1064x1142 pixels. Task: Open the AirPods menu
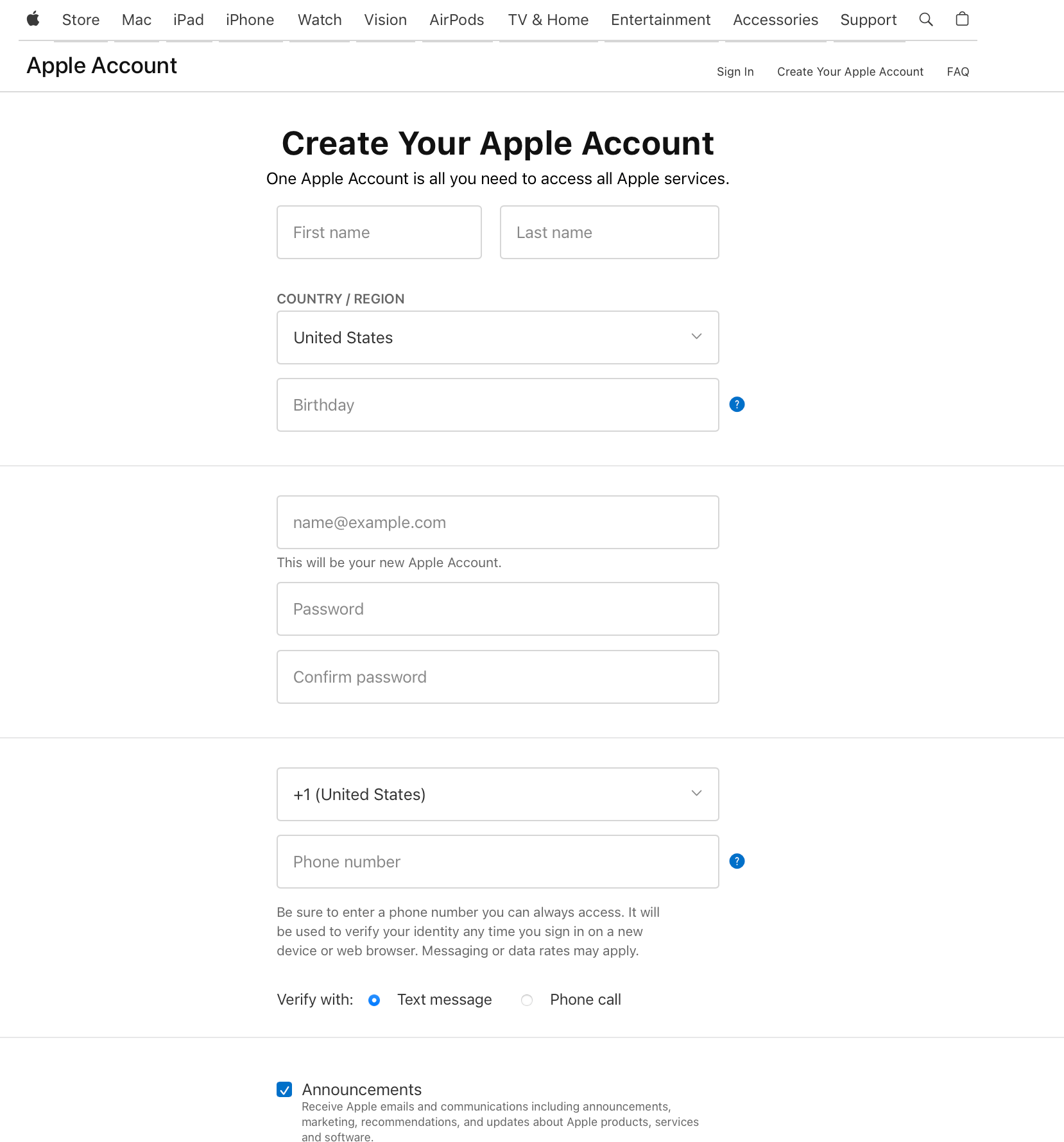(457, 20)
